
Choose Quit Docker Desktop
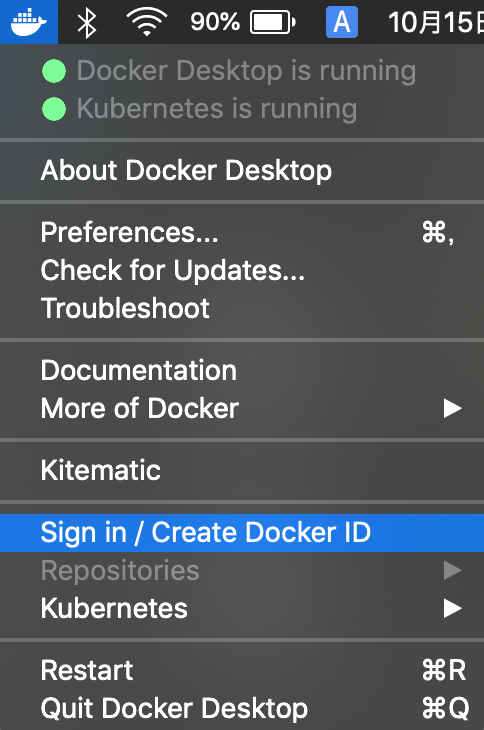pos(242,708)
